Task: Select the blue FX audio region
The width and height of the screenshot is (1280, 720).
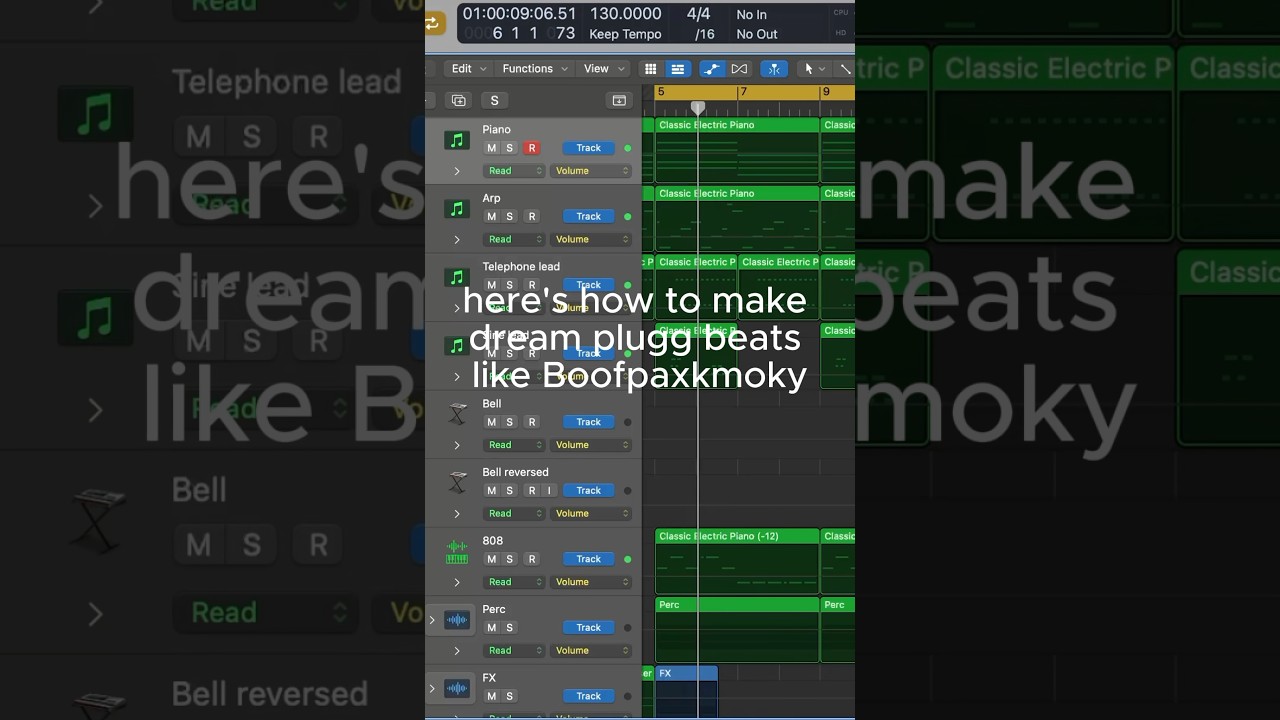Action: pos(687,692)
